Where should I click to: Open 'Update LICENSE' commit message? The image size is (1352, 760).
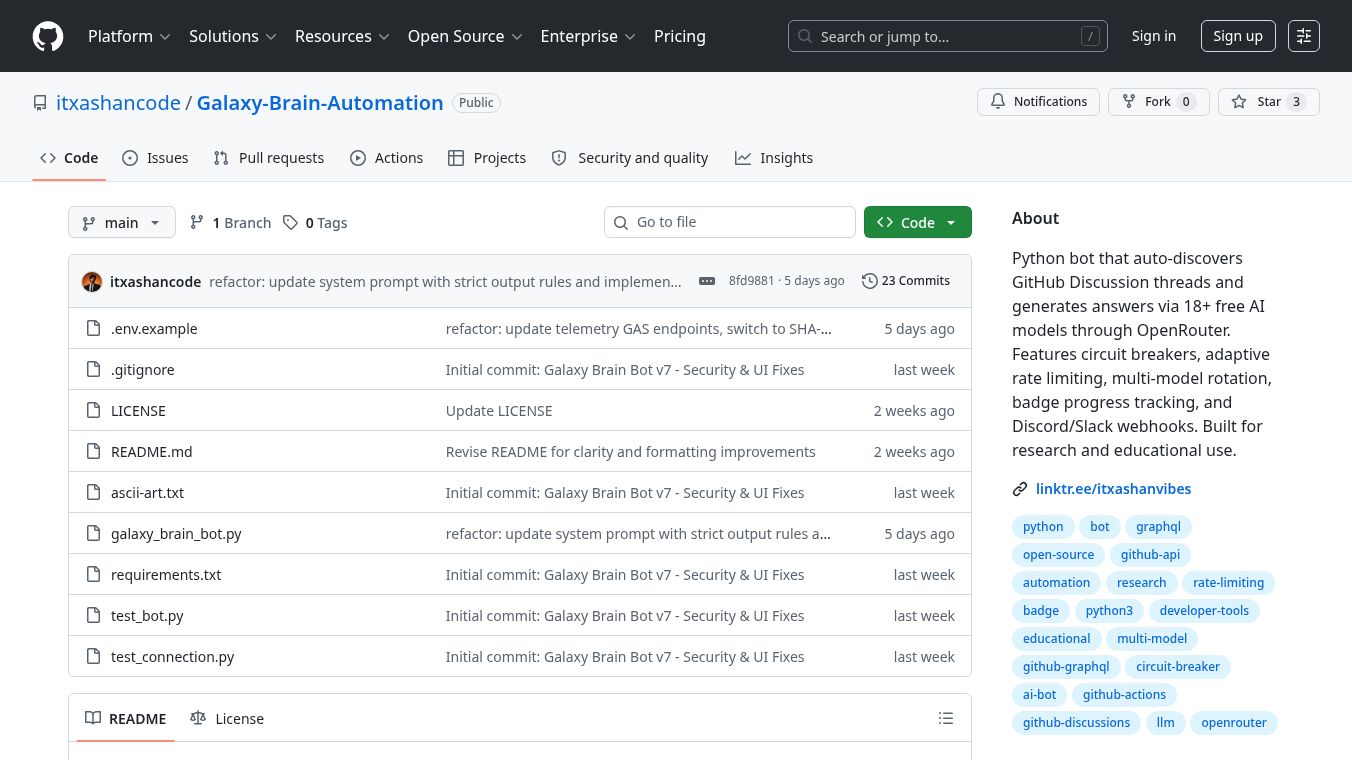click(499, 411)
